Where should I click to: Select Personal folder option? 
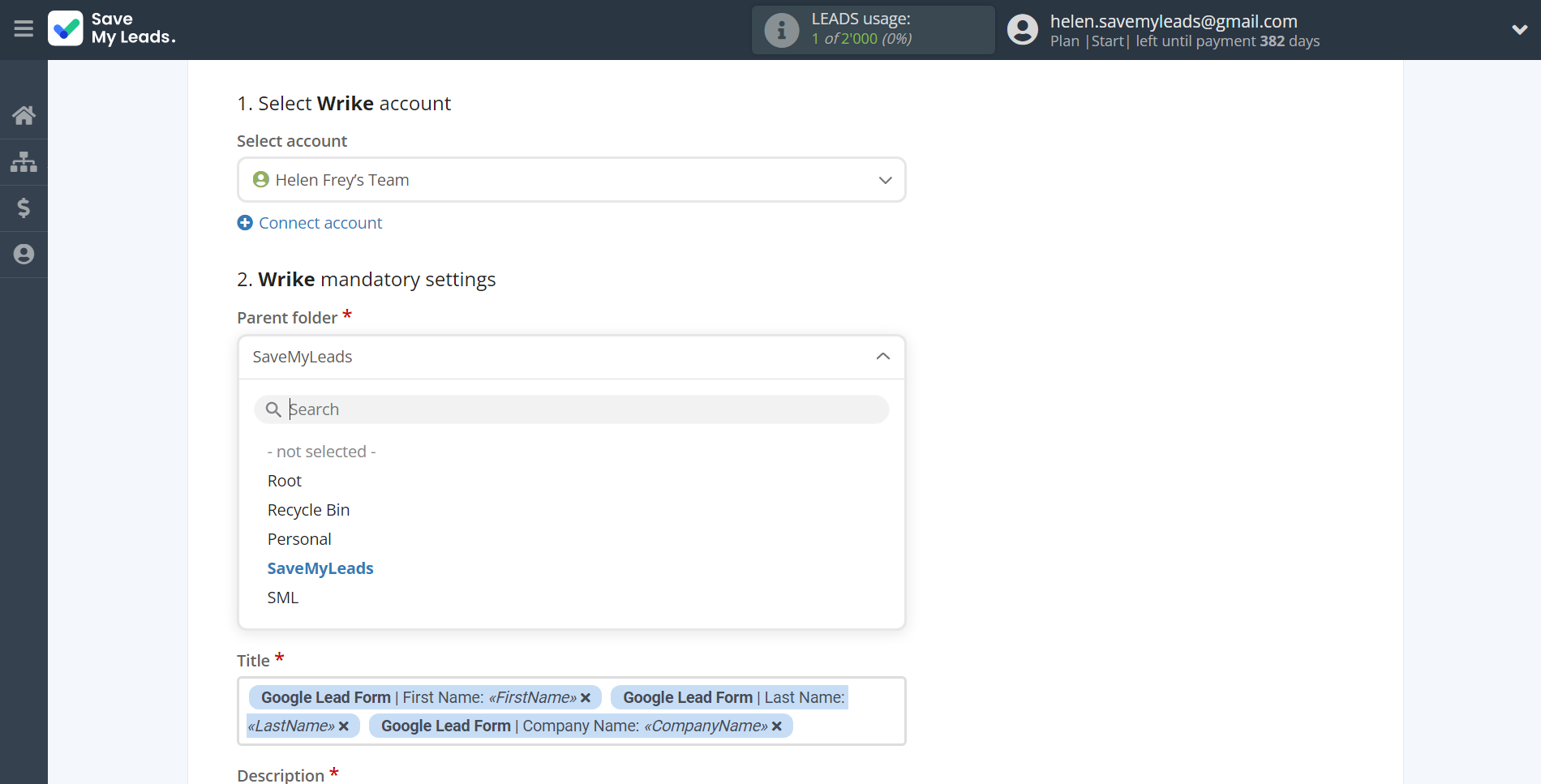(x=299, y=539)
